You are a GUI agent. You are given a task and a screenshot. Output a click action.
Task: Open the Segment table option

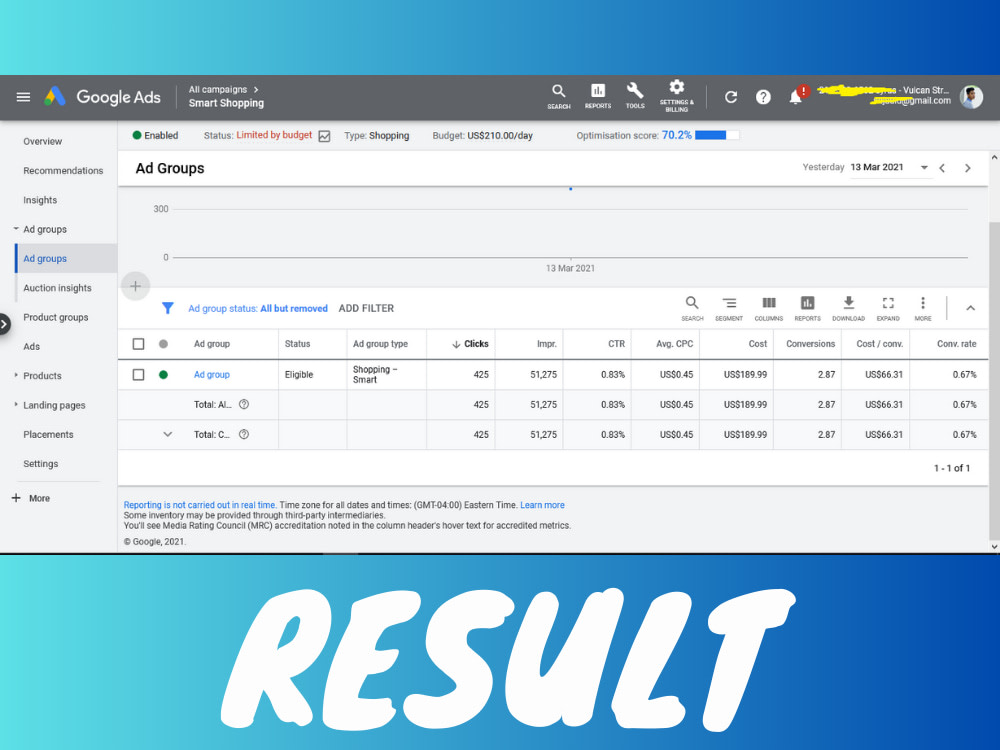pyautogui.click(x=729, y=308)
